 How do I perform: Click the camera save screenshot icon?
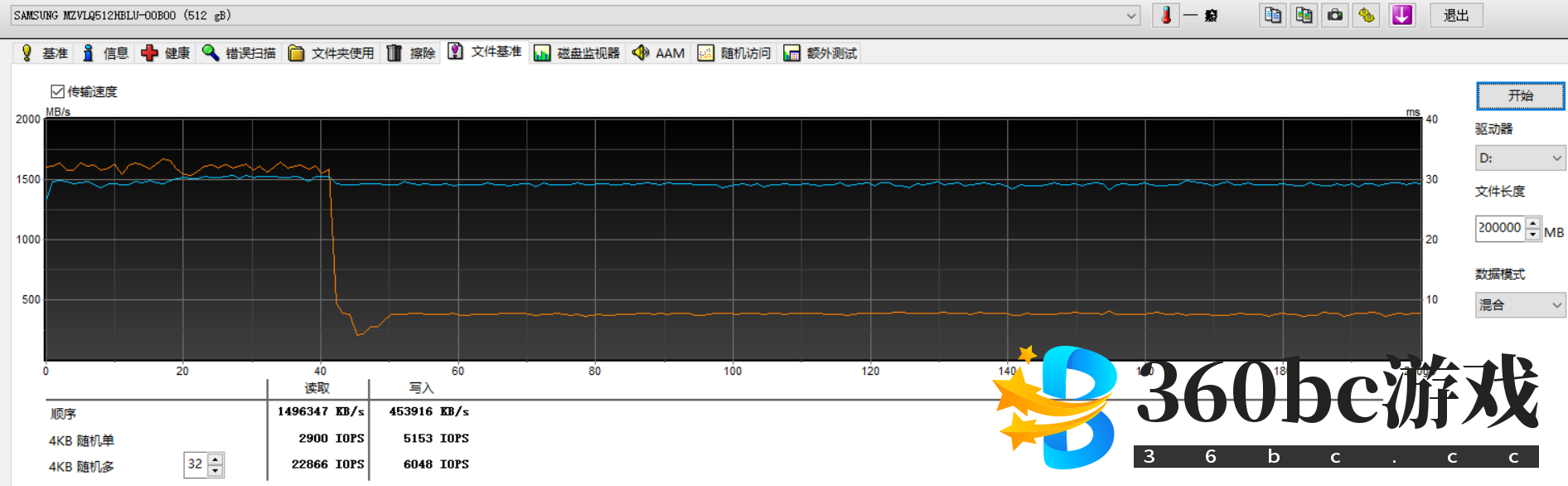click(1335, 16)
